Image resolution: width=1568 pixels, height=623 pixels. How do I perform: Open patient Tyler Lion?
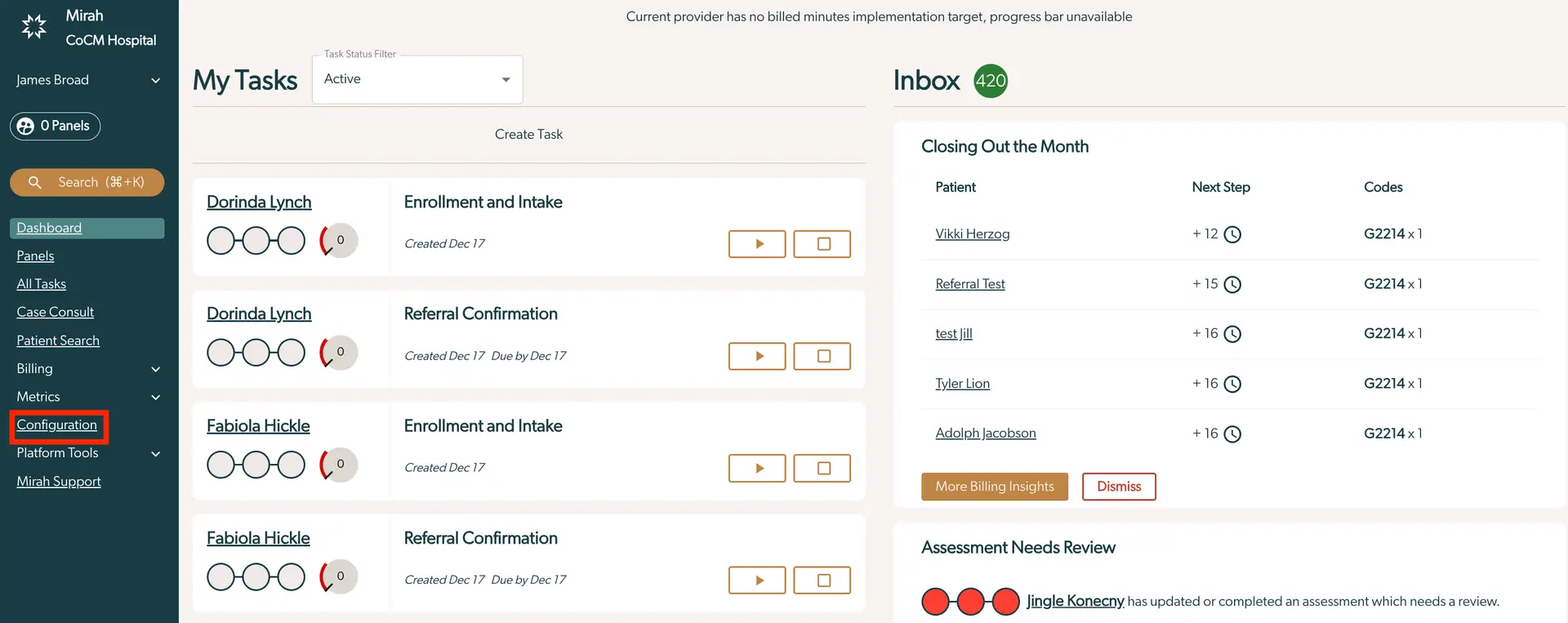(x=963, y=384)
